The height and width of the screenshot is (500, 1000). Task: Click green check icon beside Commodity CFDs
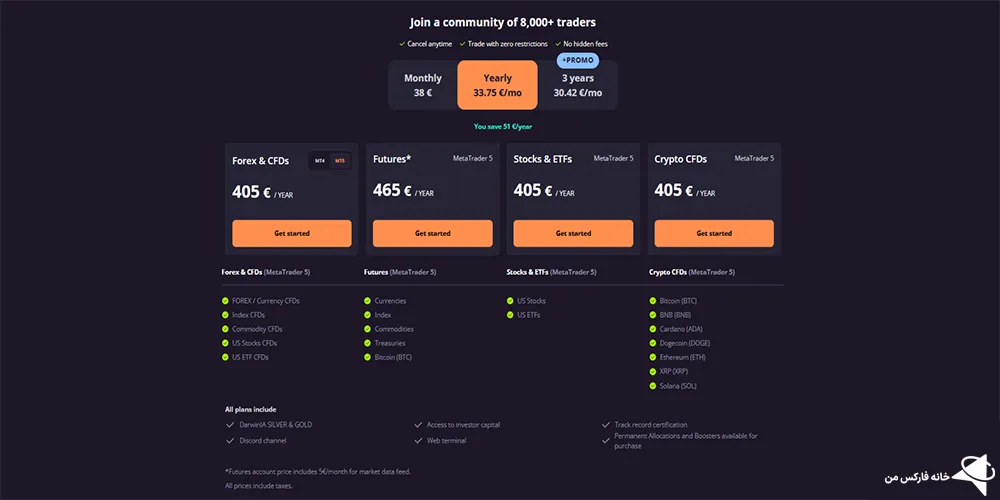pos(225,329)
